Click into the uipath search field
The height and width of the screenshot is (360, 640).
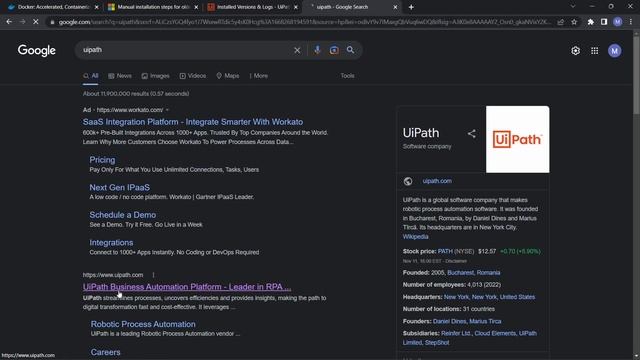tap(186, 50)
